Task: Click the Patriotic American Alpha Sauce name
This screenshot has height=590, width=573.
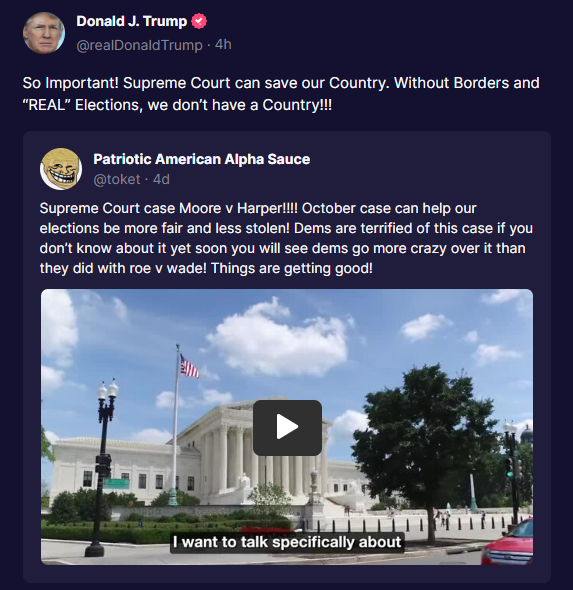Action: point(202,159)
